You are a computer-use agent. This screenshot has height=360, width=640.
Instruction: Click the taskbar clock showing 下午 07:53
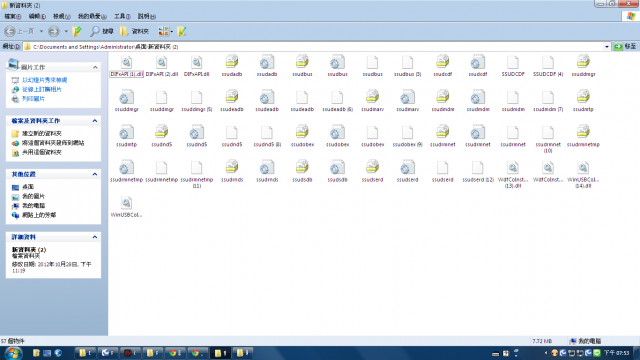pos(616,353)
